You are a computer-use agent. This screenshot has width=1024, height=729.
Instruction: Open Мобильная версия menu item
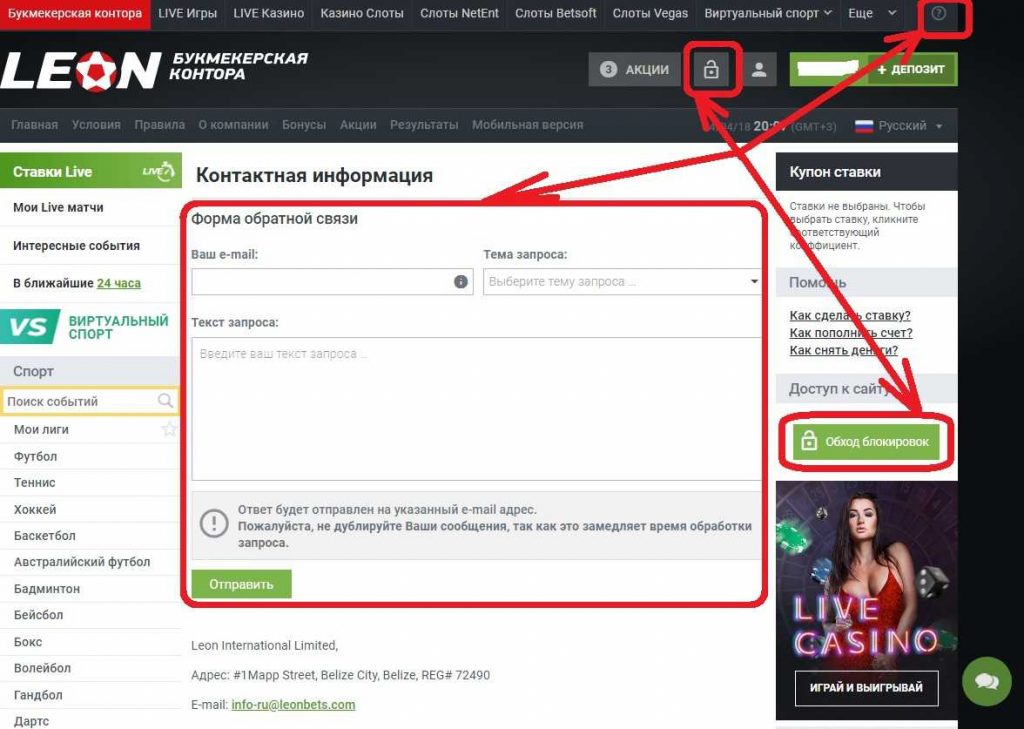[528, 125]
